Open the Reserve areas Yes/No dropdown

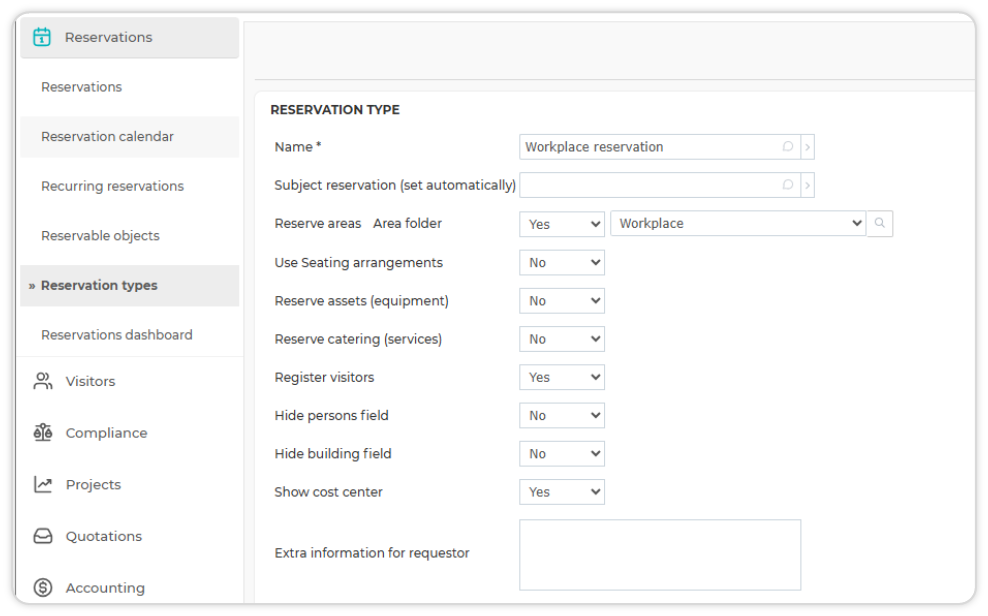pyautogui.click(x=562, y=224)
